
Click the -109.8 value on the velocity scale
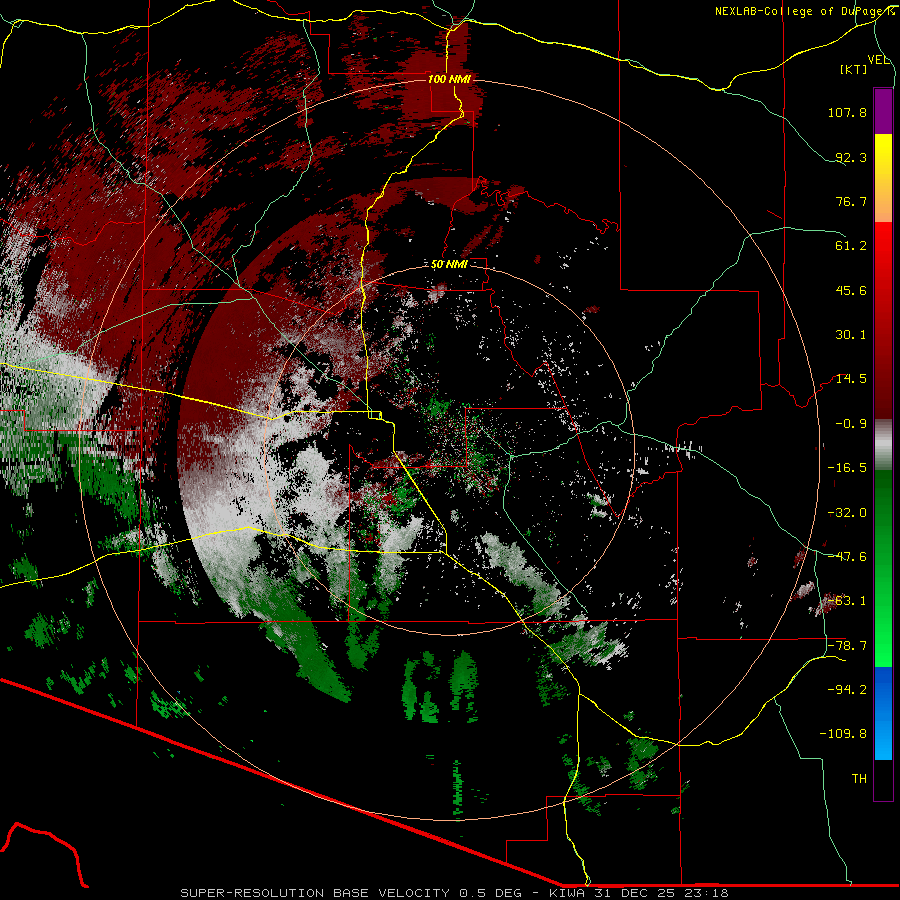[843, 734]
